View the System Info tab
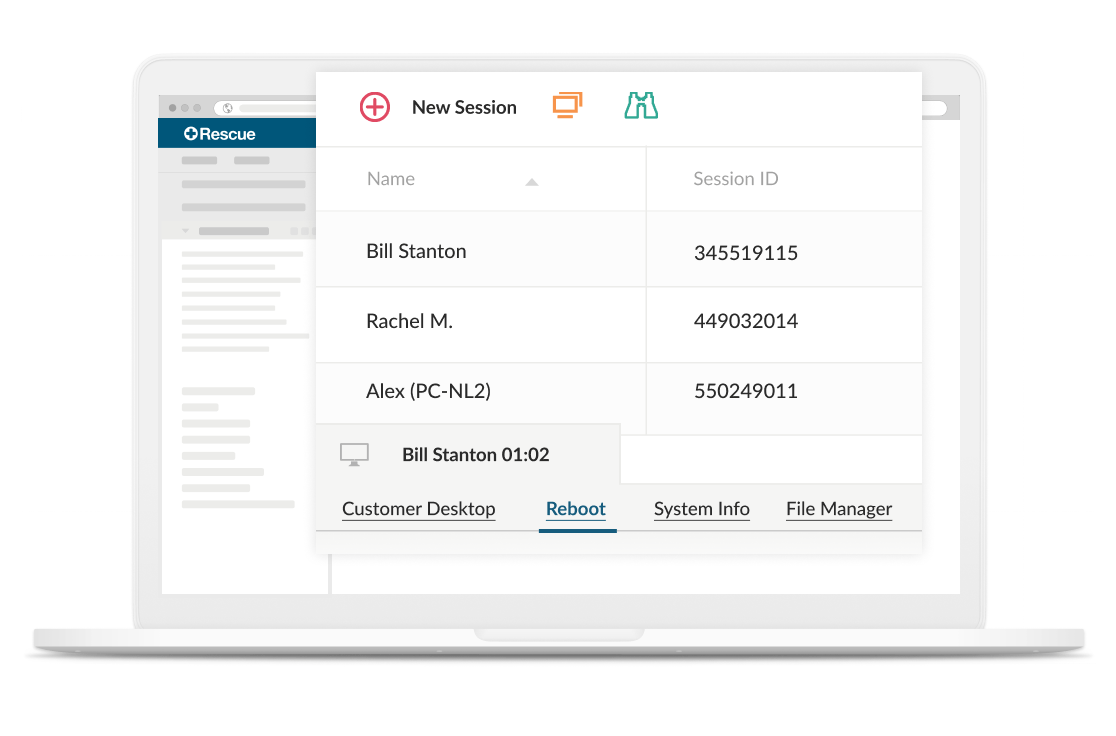The height and width of the screenshot is (736, 1116). (701, 509)
